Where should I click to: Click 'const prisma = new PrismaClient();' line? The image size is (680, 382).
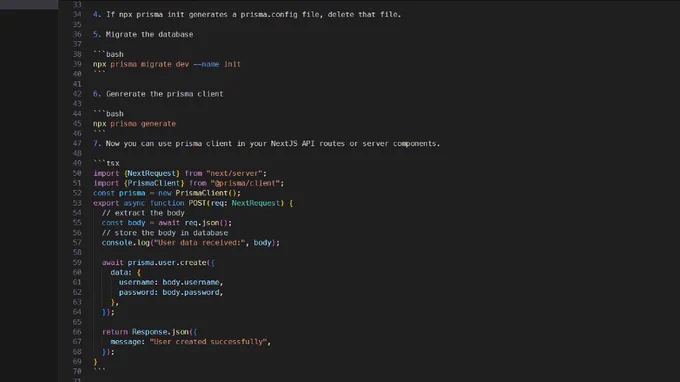tap(167, 193)
